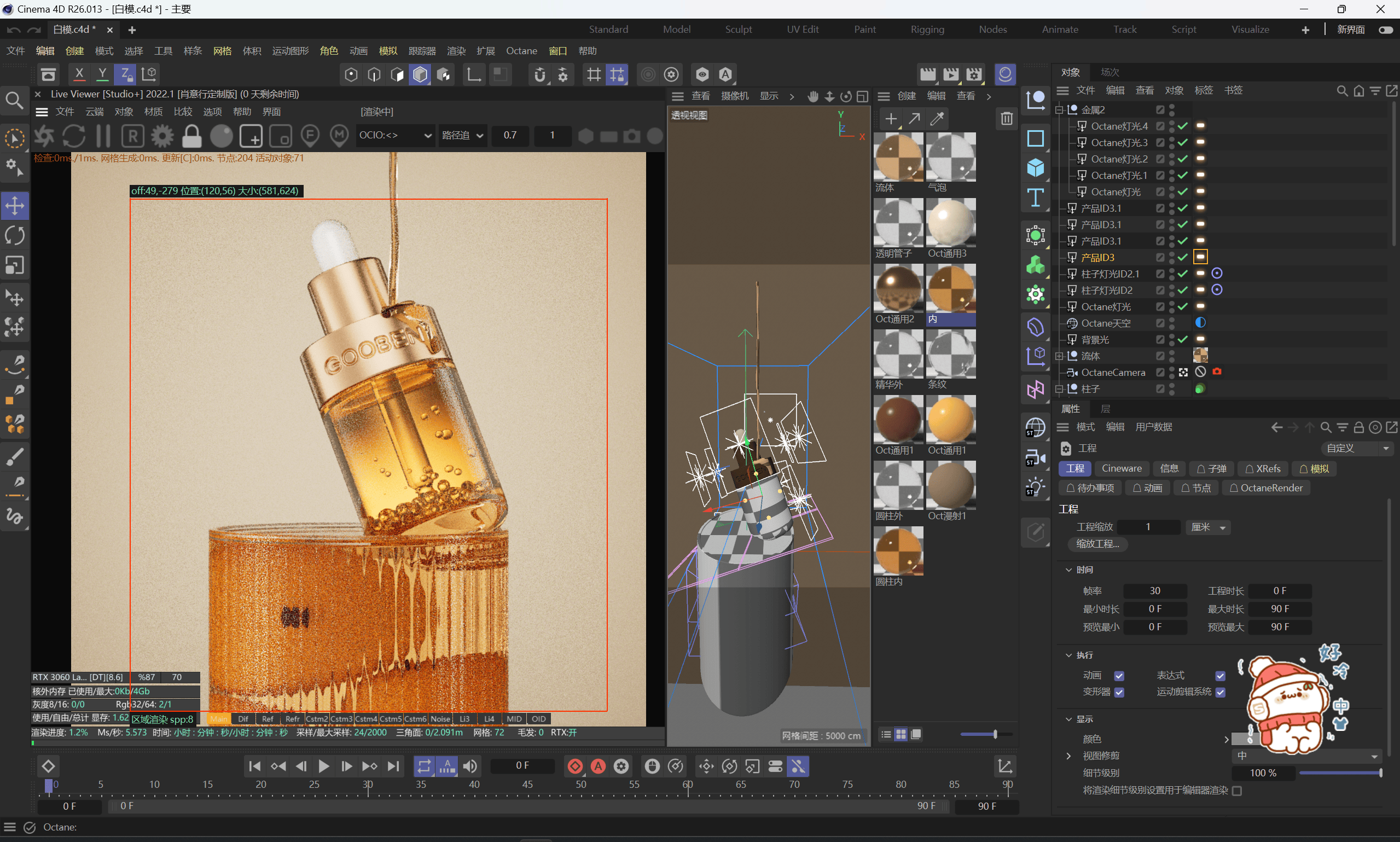Delete material with the trash icon
Screen dimensions: 1400x842
coord(1006,118)
